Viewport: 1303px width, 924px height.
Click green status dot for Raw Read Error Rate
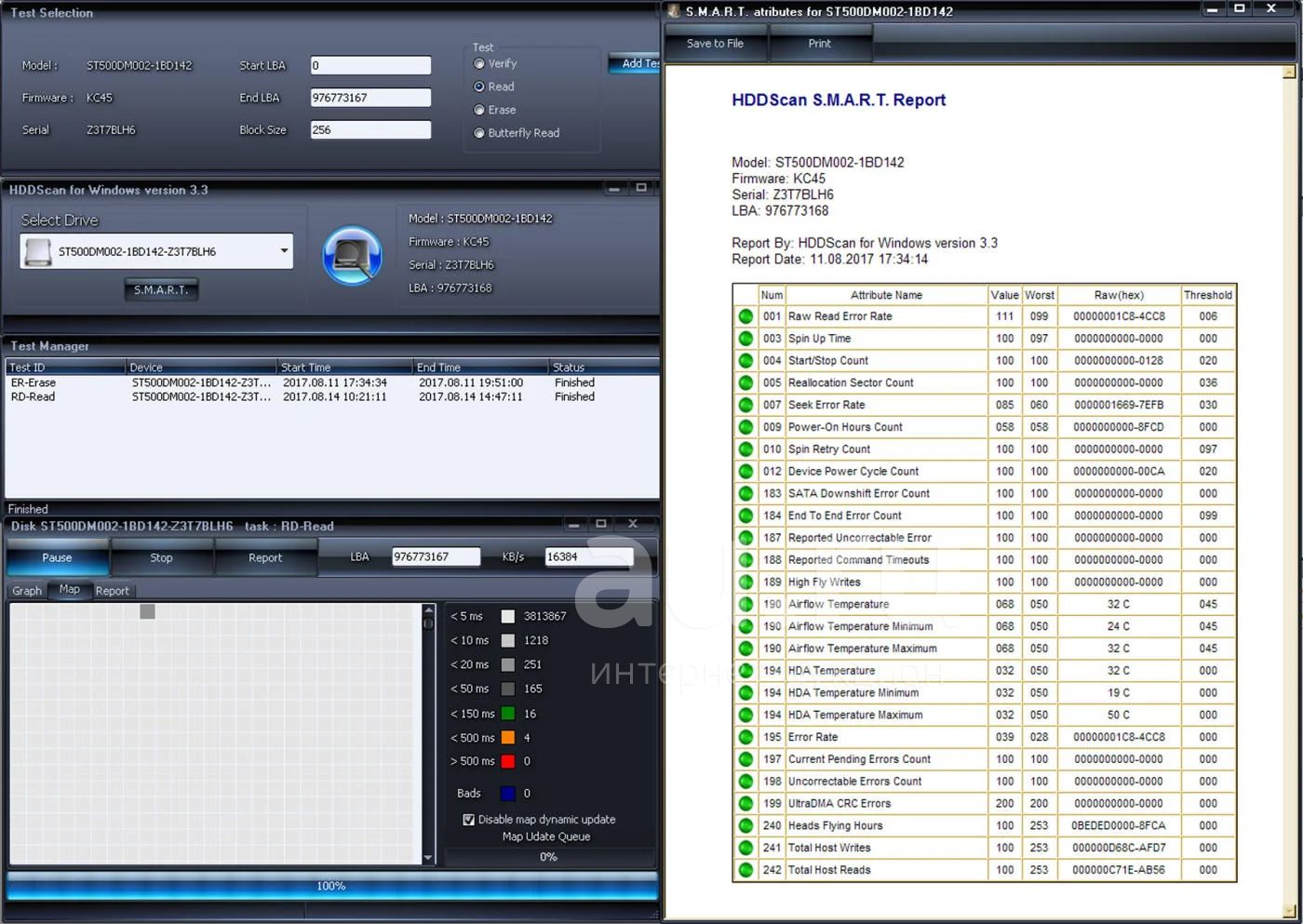(x=746, y=316)
